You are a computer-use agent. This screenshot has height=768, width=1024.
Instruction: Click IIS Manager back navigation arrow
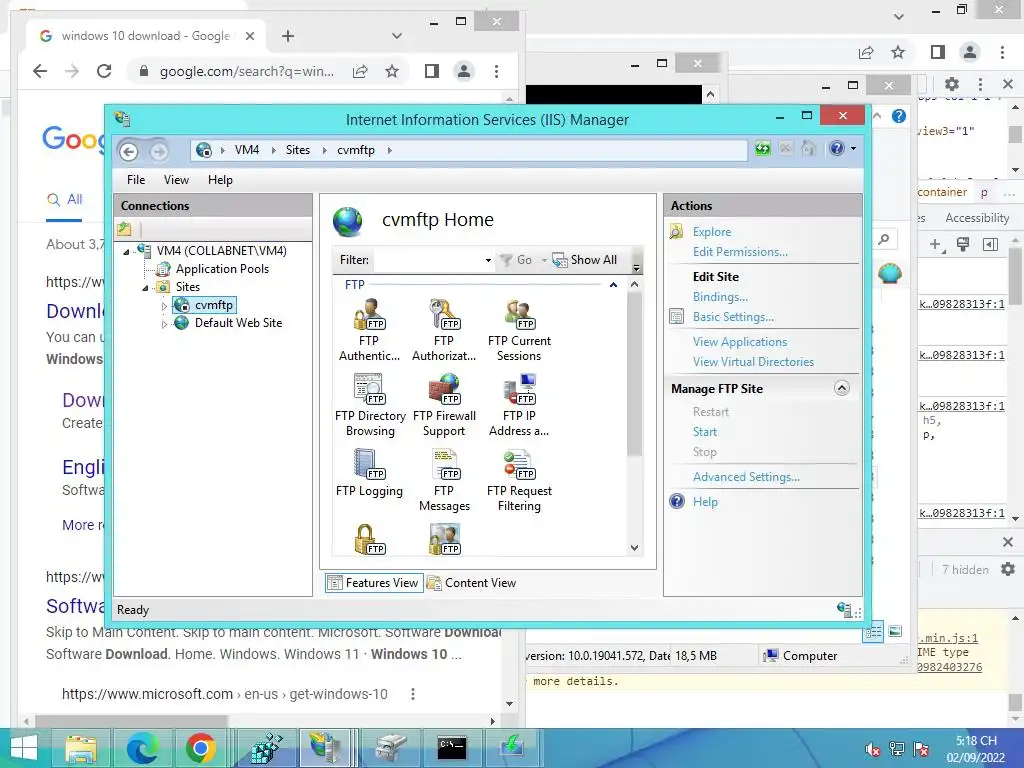129,152
